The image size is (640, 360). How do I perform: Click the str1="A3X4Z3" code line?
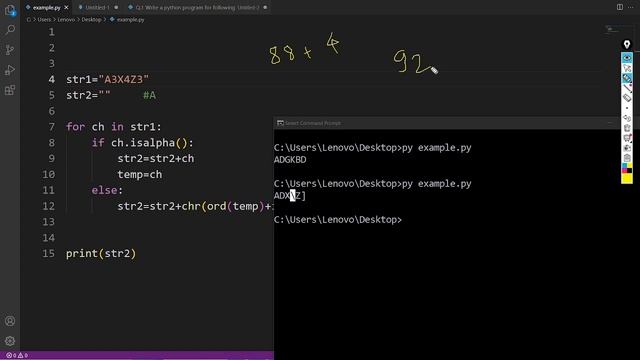[107, 79]
